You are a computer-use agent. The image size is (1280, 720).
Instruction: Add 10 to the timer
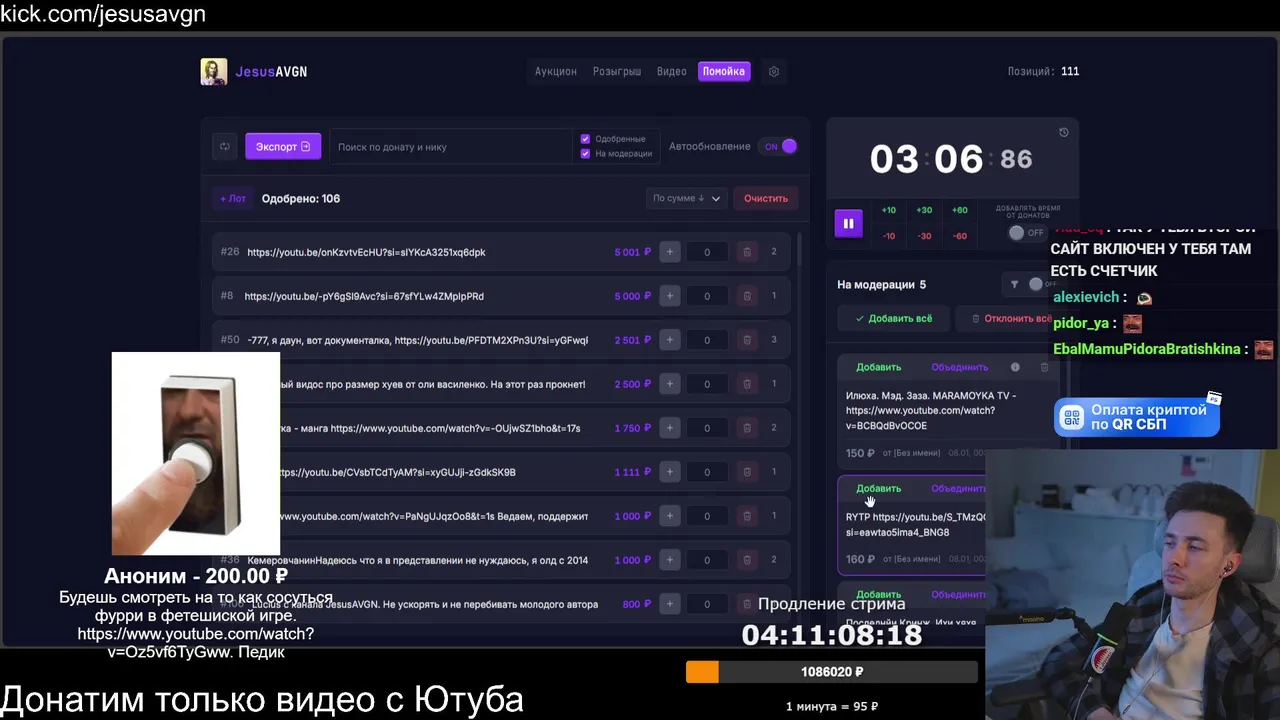pos(888,210)
